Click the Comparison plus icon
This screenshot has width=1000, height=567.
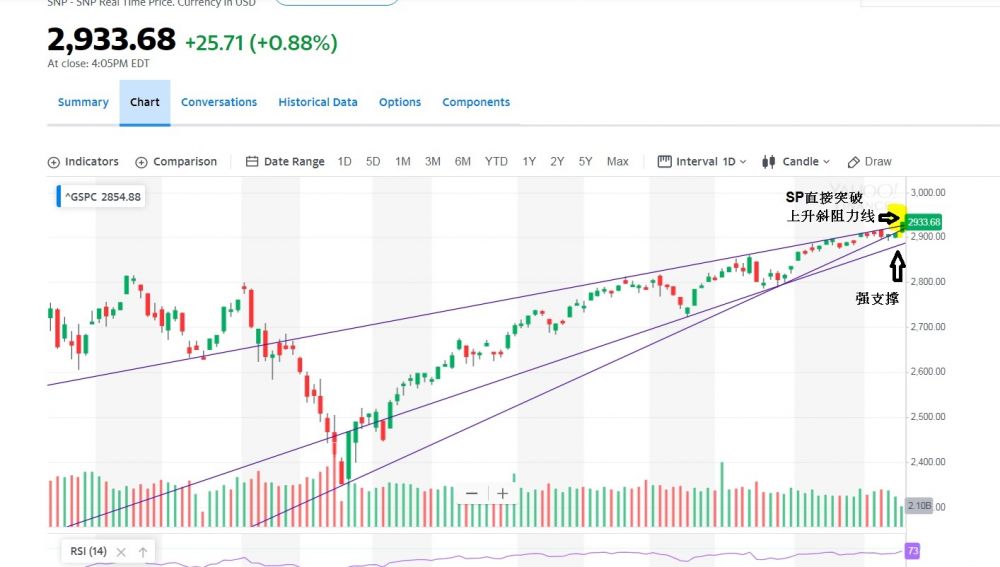(142, 162)
